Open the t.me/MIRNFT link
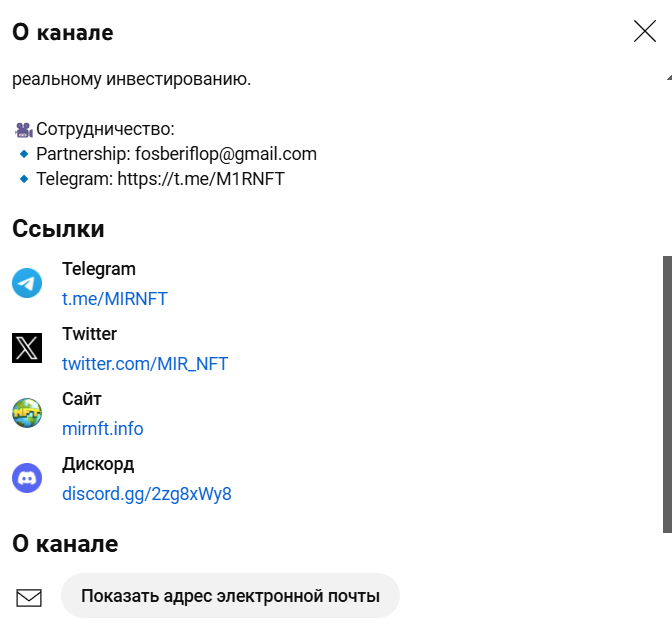This screenshot has height=632, width=672. pyautogui.click(x=115, y=299)
